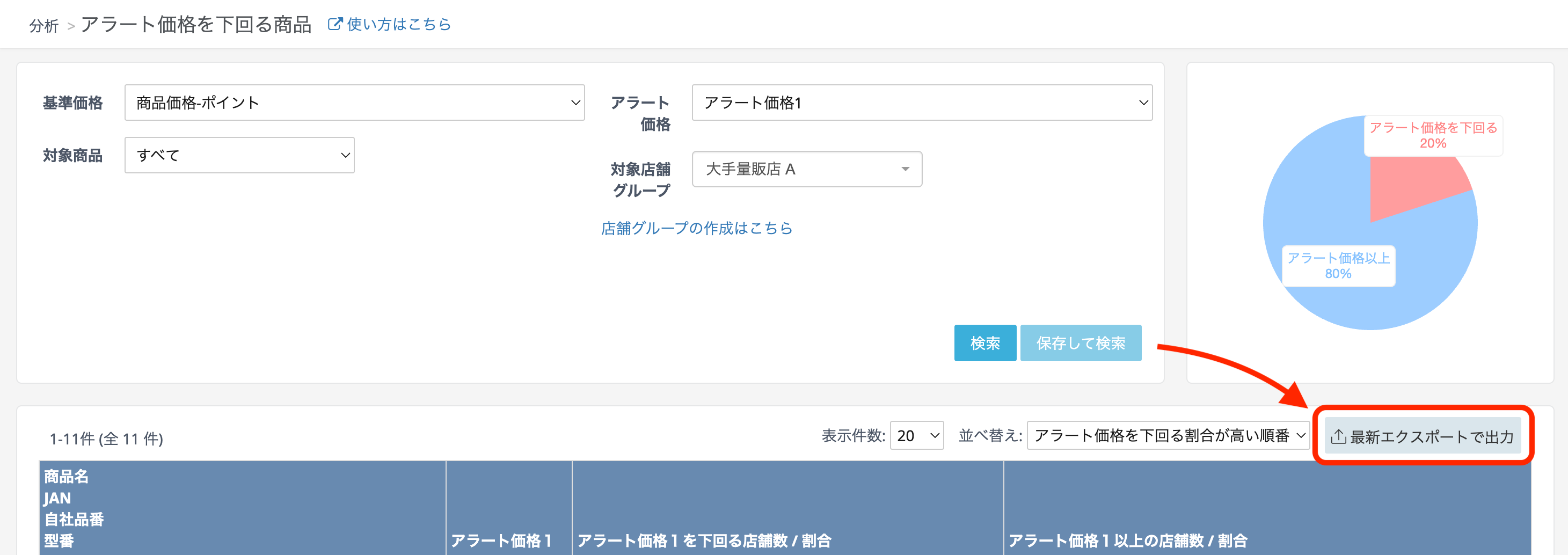Viewport: 1568px width, 555px height.
Task: Open the 対象商品 dropdown showing すべて
Action: [239, 156]
